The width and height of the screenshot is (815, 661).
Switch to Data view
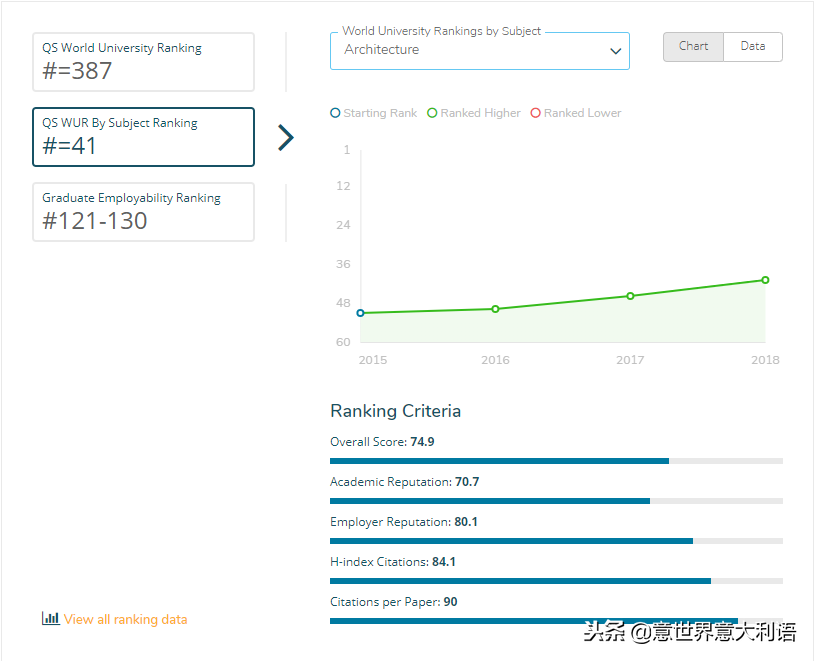pyautogui.click(x=753, y=47)
